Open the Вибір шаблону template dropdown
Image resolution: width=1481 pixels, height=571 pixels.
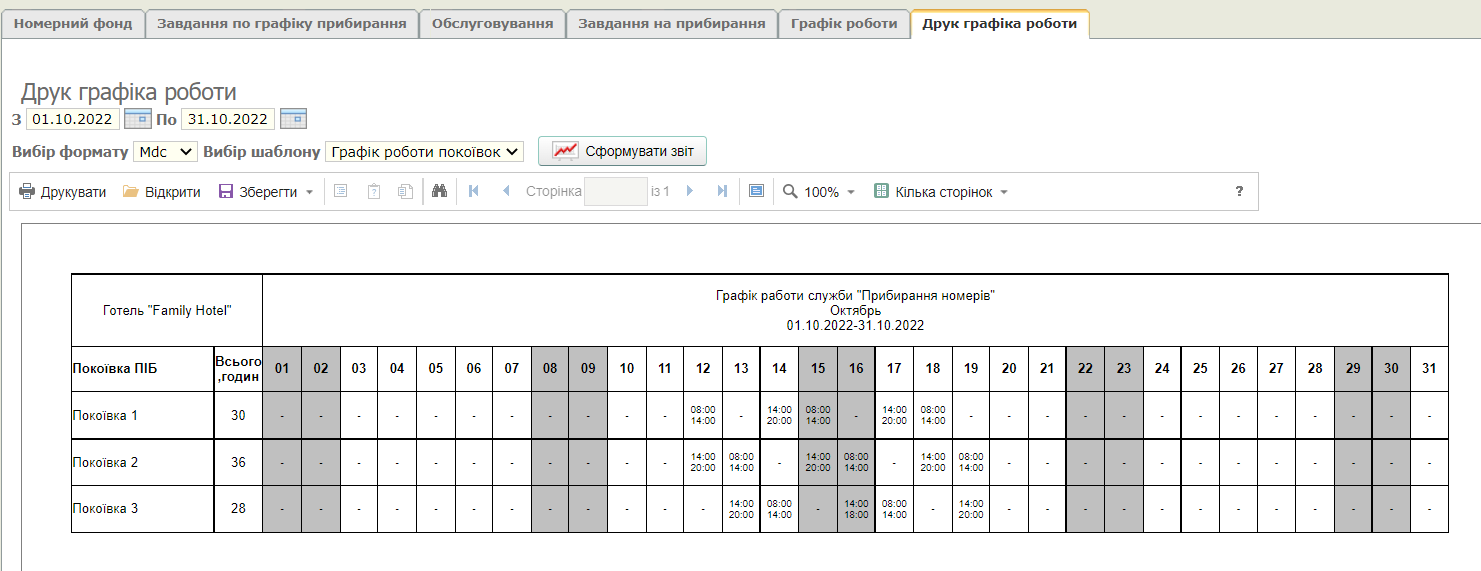point(425,152)
